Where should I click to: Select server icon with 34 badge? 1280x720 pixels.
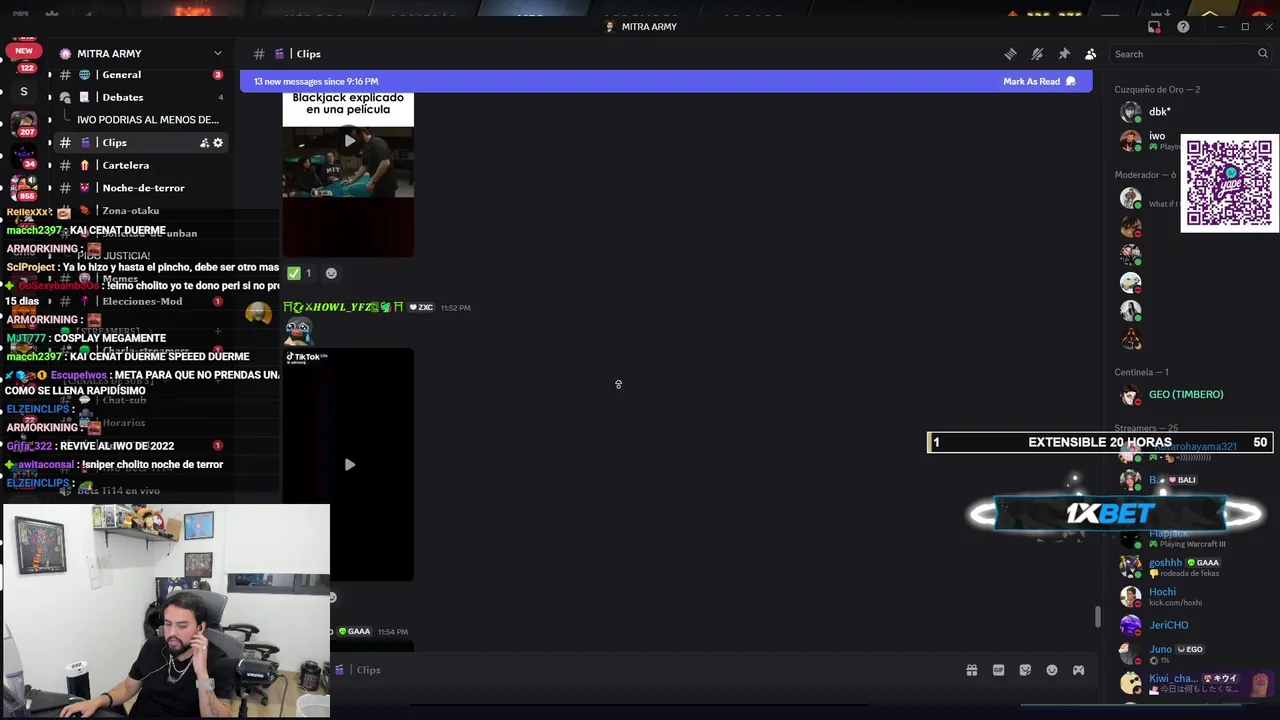click(x=24, y=155)
